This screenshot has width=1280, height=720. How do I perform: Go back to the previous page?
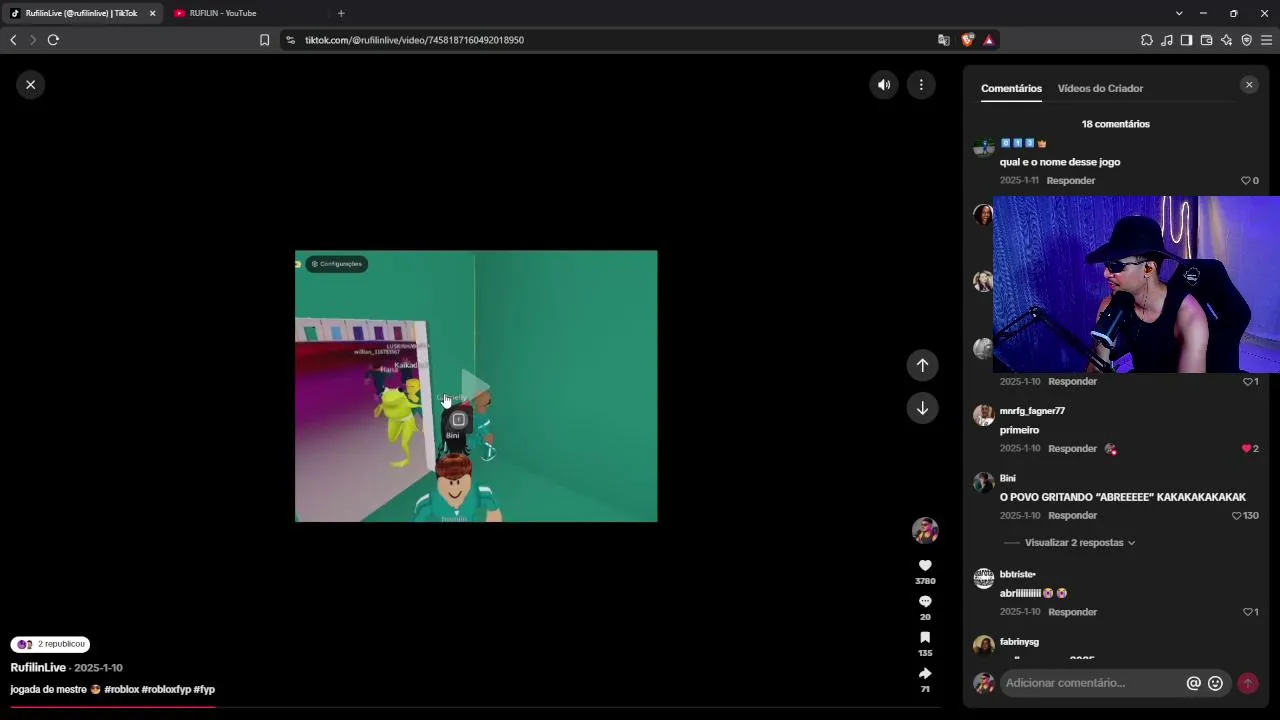tap(13, 40)
